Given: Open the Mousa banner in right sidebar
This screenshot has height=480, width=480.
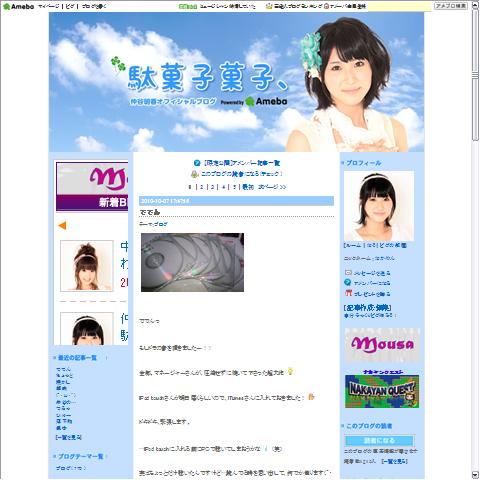Looking at the screenshot, I should (382, 345).
